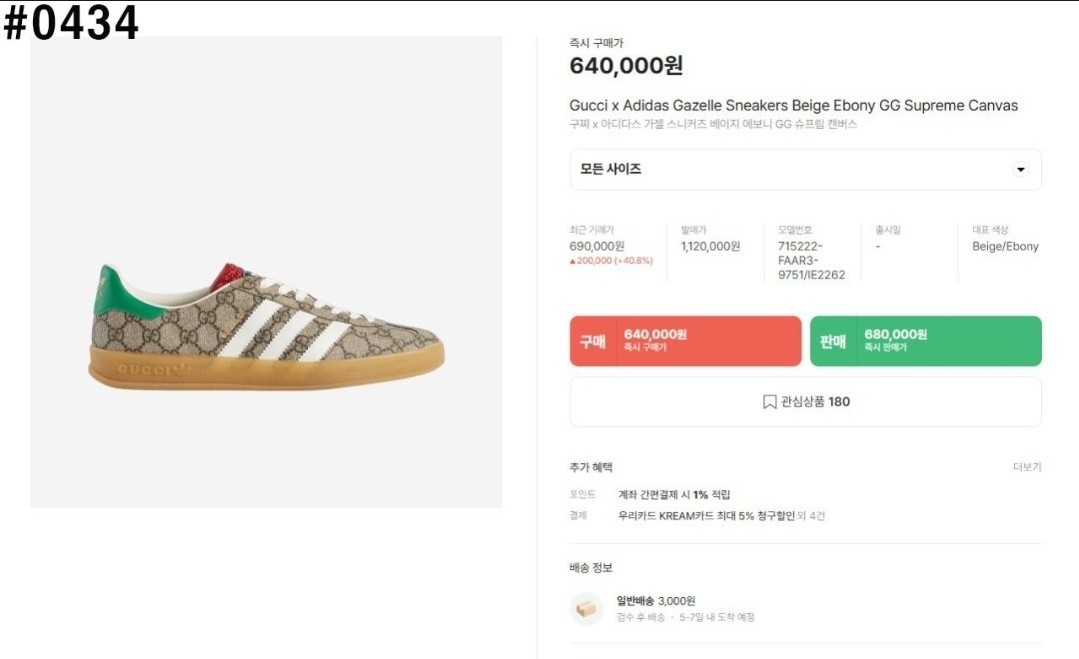This screenshot has width=1079, height=659.
Task: Click the red price-change triangle under 690,000원
Action: click(x=573, y=261)
